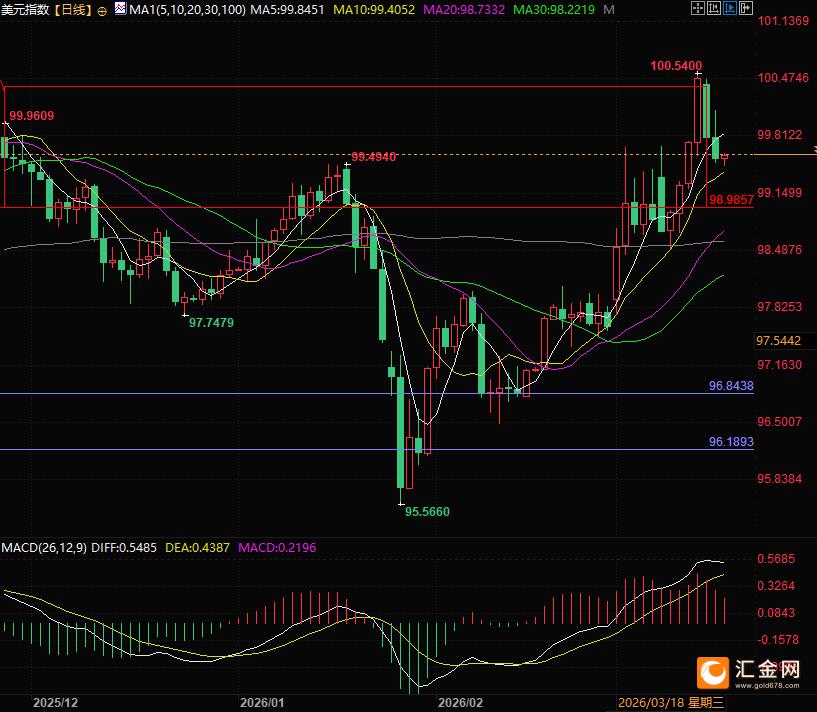Click the 99.1499 price axis value

click(780, 193)
